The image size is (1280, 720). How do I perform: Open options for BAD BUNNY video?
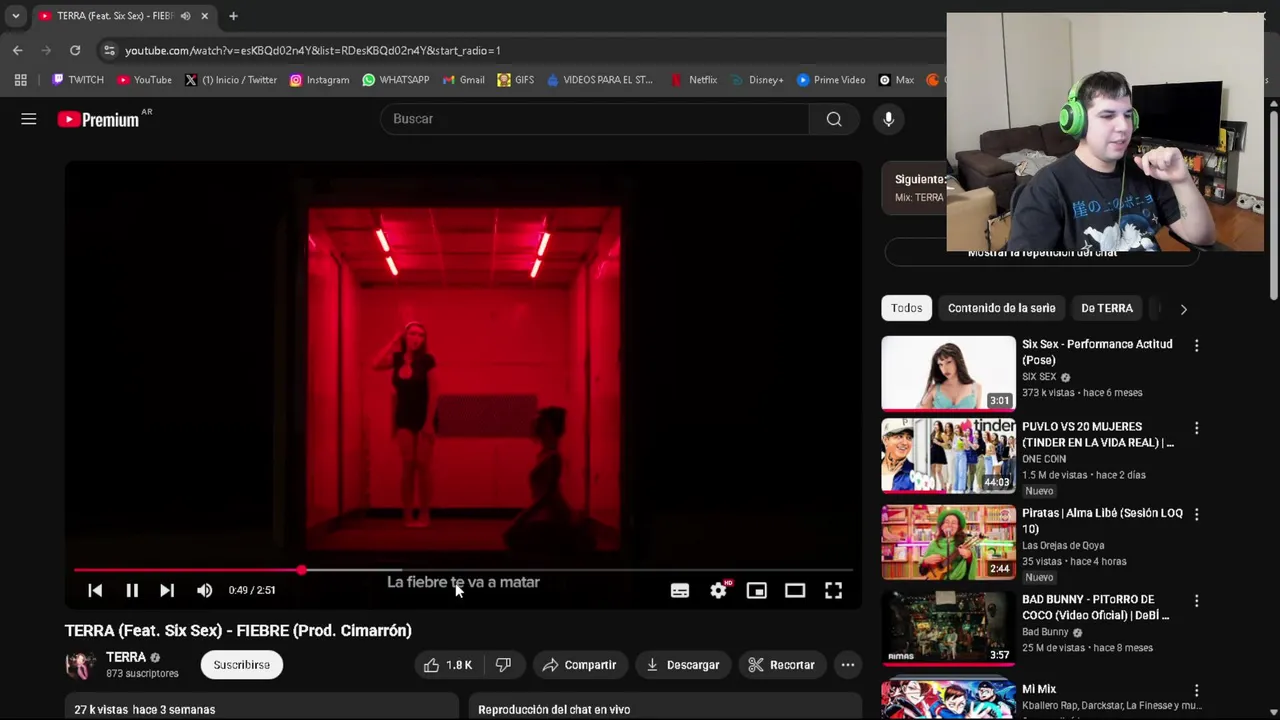1196,601
